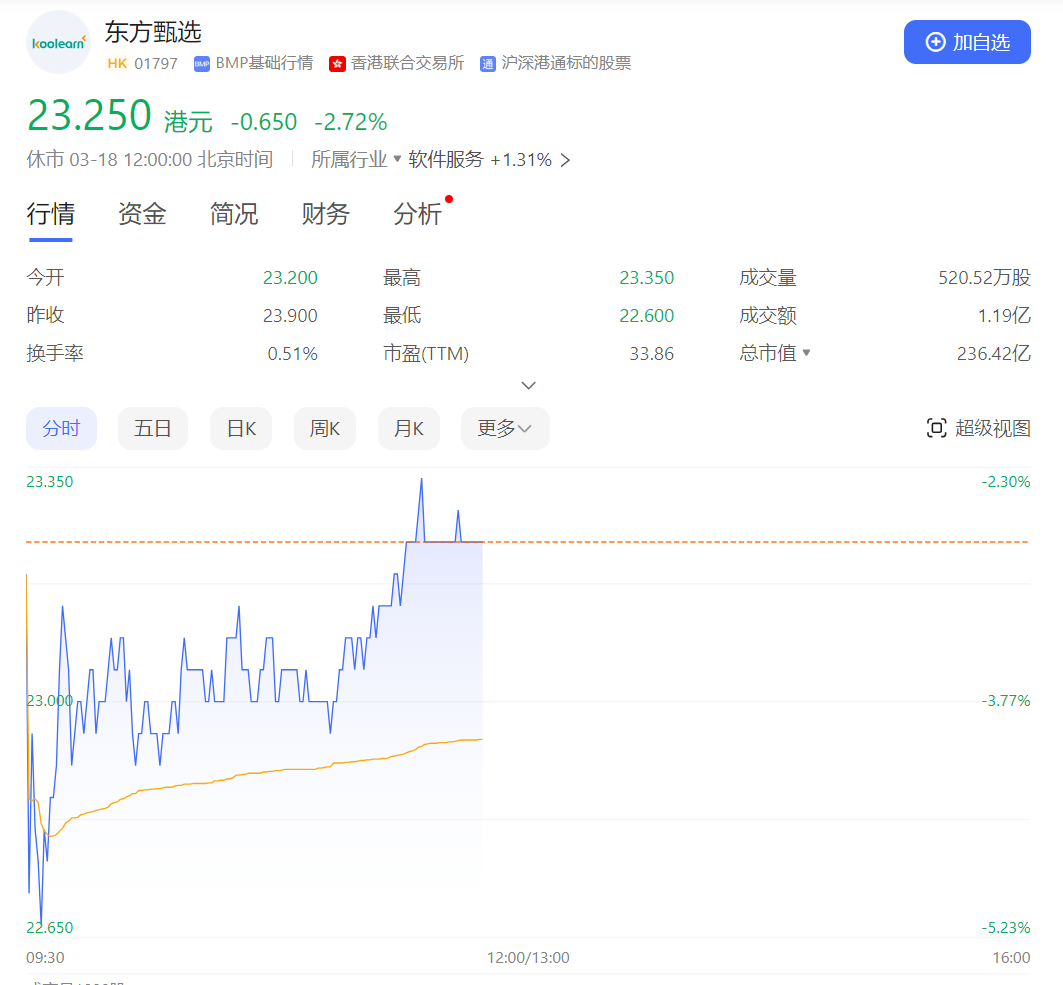Click the 换手率 value 0.51%
This screenshot has width=1063, height=985.
pyautogui.click(x=292, y=354)
